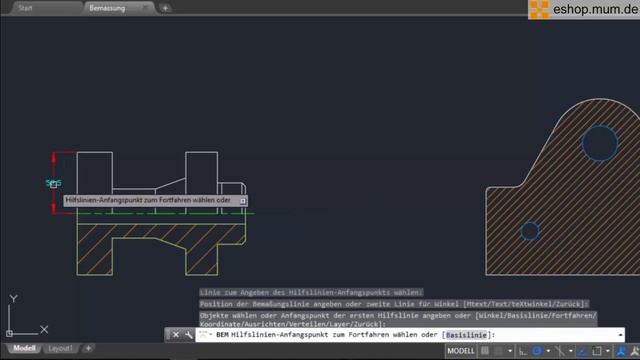The width and height of the screenshot is (640, 360).
Task: Toggle the drawing grid display
Action: click(x=484, y=351)
